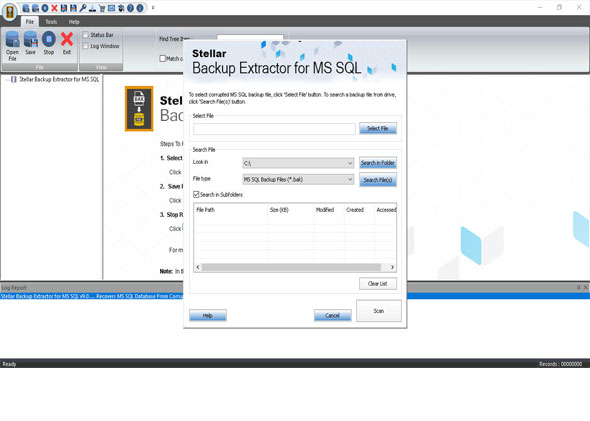The width and height of the screenshot is (590, 421).
Task: Click the question mark help icon
Action: (130, 8)
